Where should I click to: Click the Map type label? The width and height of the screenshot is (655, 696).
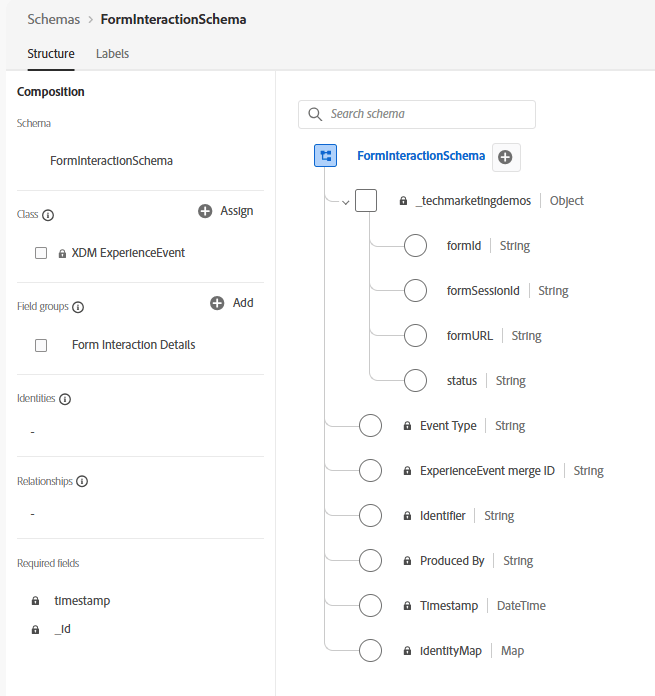513,651
